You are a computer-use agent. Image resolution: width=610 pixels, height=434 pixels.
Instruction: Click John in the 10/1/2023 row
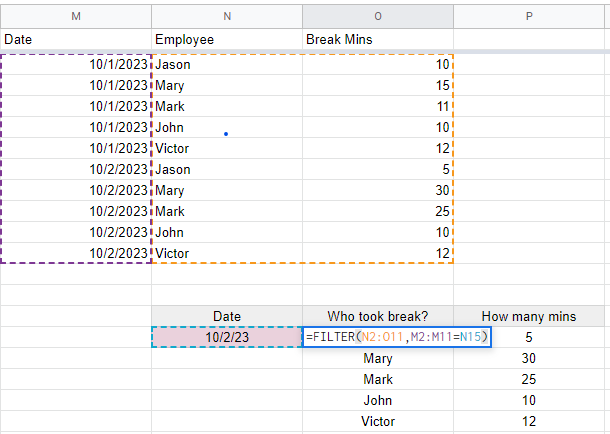click(227, 127)
